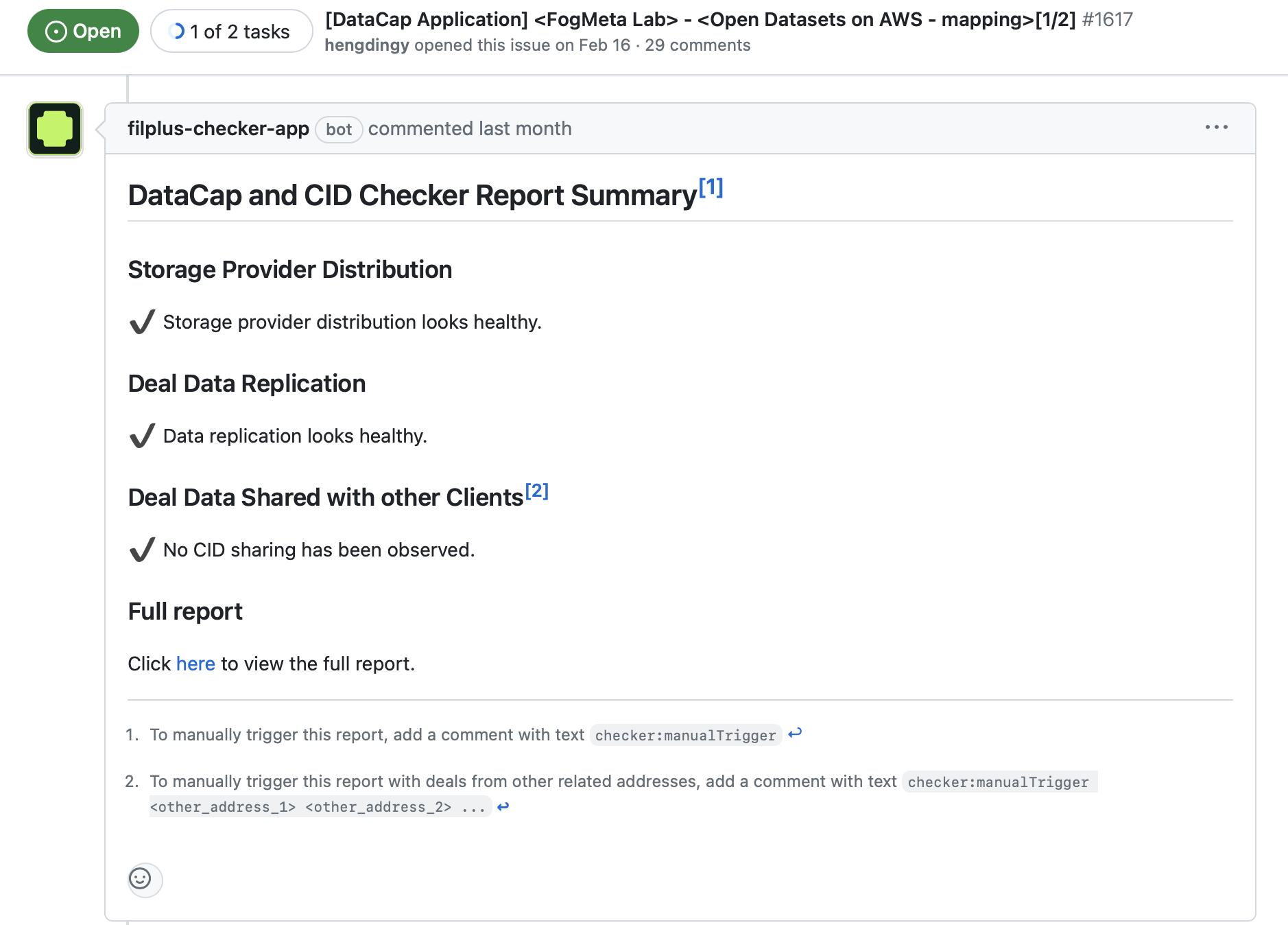
Task: Visit hengdingy's profile link
Action: click(x=368, y=45)
